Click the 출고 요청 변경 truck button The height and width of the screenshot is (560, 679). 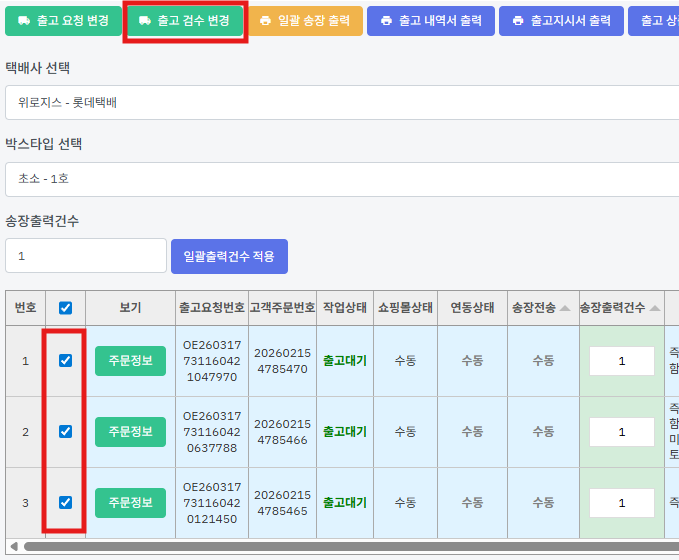click(x=60, y=21)
